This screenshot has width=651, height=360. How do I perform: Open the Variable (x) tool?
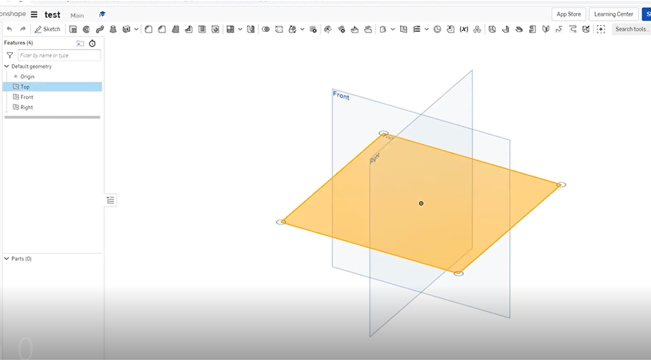[464, 29]
